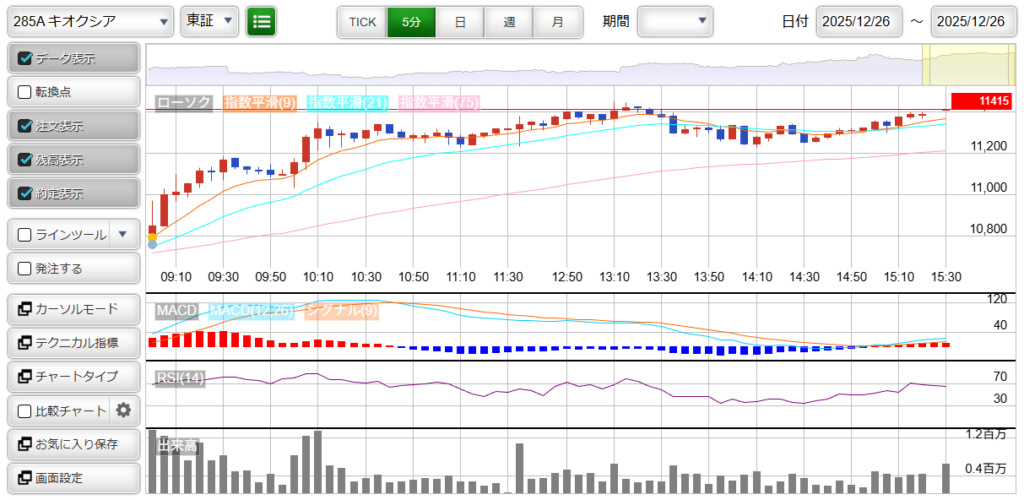The height and width of the screenshot is (500, 1024).
Task: Open the チャートタイプ selector
Action: [x=73, y=377]
